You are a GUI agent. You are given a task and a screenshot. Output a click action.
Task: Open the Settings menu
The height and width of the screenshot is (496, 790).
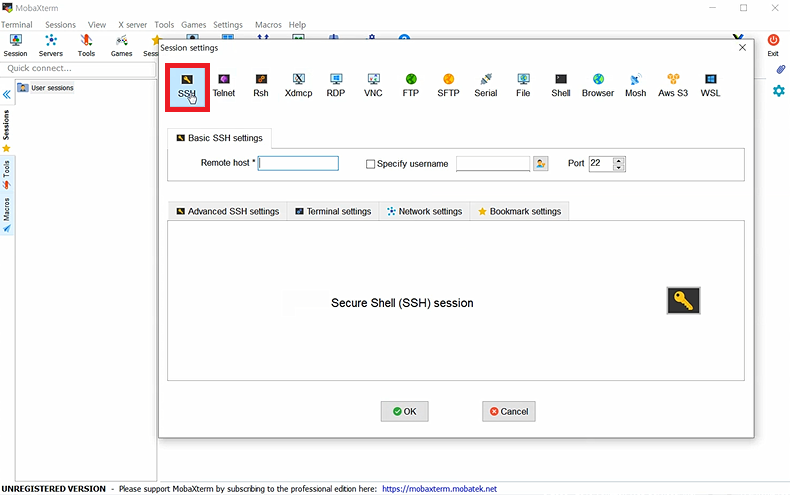click(x=228, y=25)
